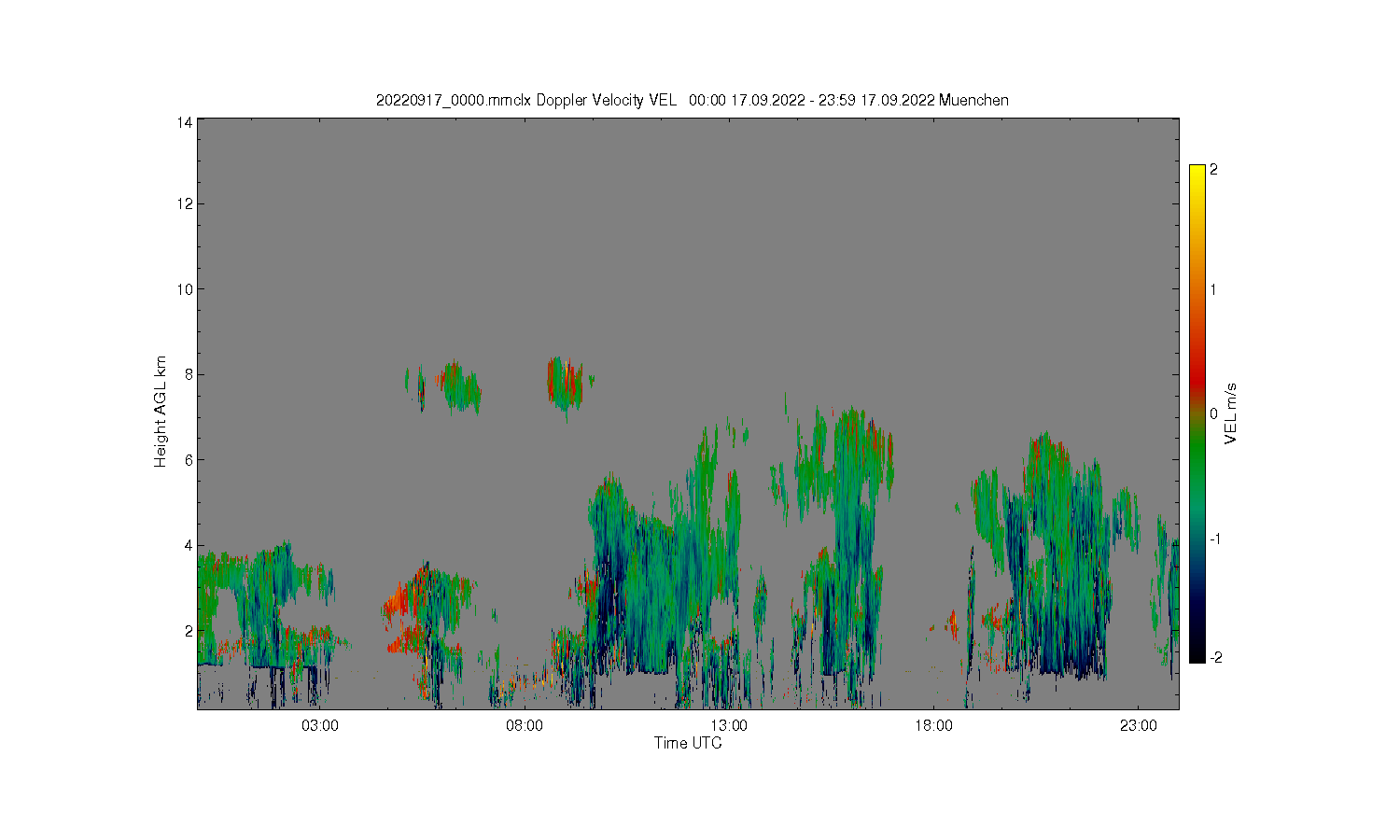Viewport: 1400px width, 840px height.
Task: Click the 18:00 time tick label
Action: (933, 725)
